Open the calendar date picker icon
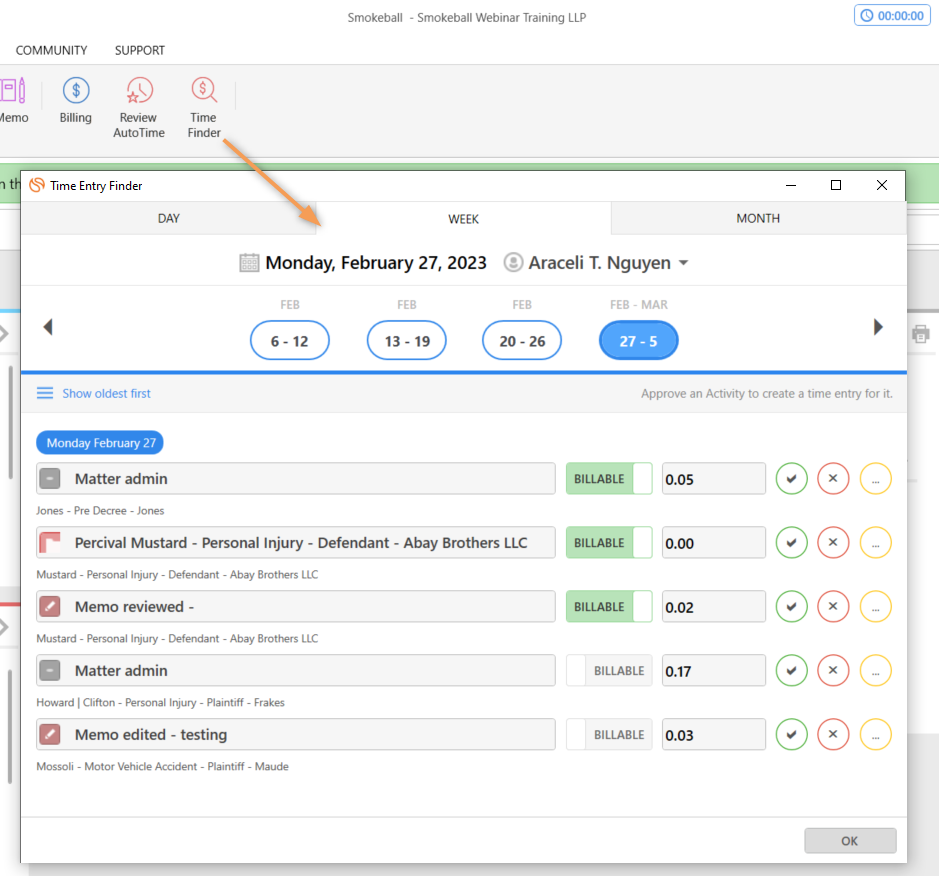The height and width of the screenshot is (876, 939). [x=249, y=263]
